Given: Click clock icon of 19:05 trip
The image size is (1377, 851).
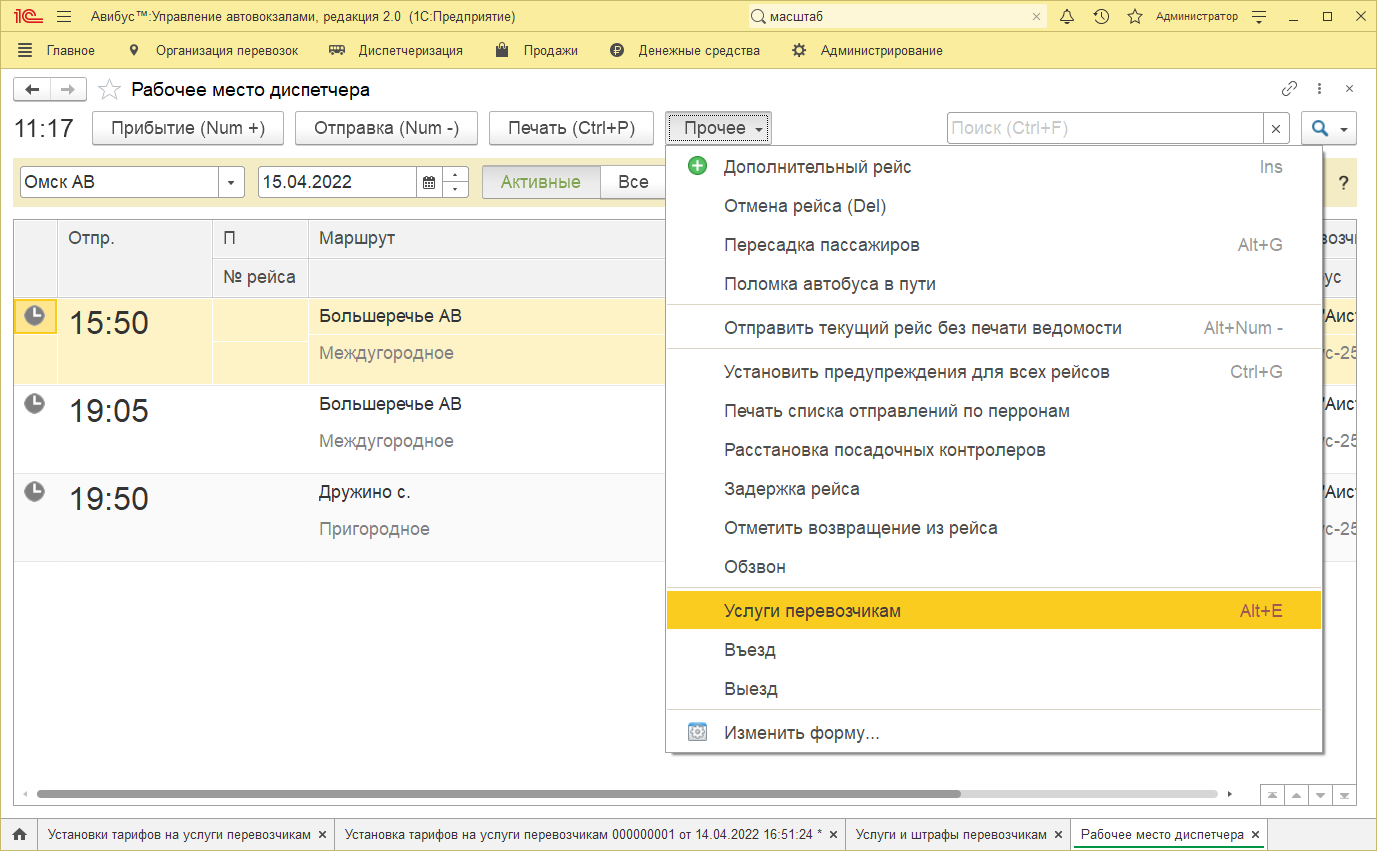Looking at the screenshot, I should (x=35, y=404).
